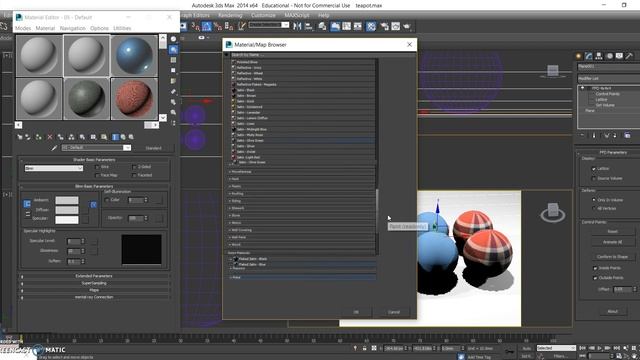640x360 pixels.
Task: Click Cancel in Material/Map Browser
Action: point(394,312)
